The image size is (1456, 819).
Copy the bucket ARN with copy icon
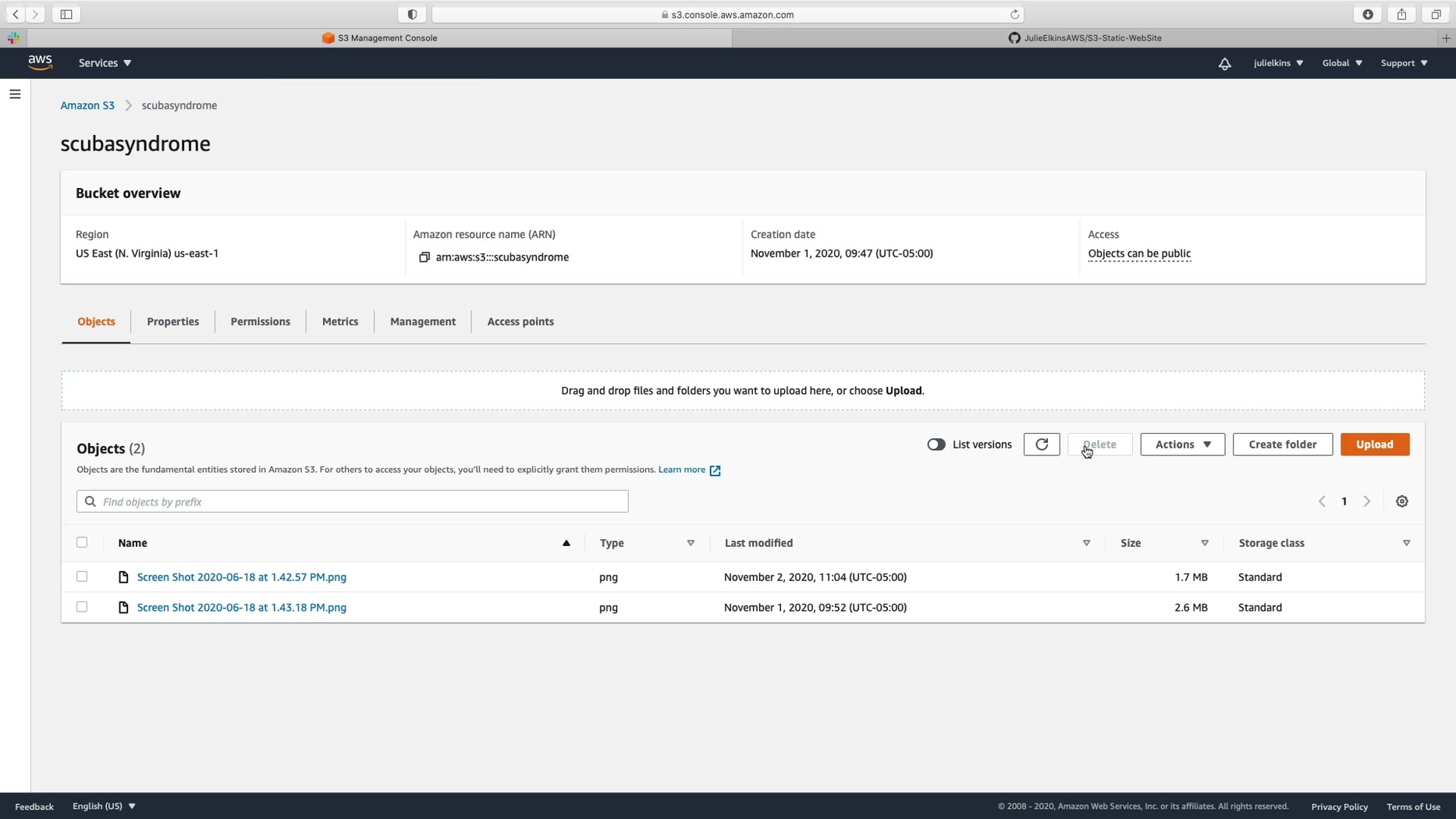424,257
